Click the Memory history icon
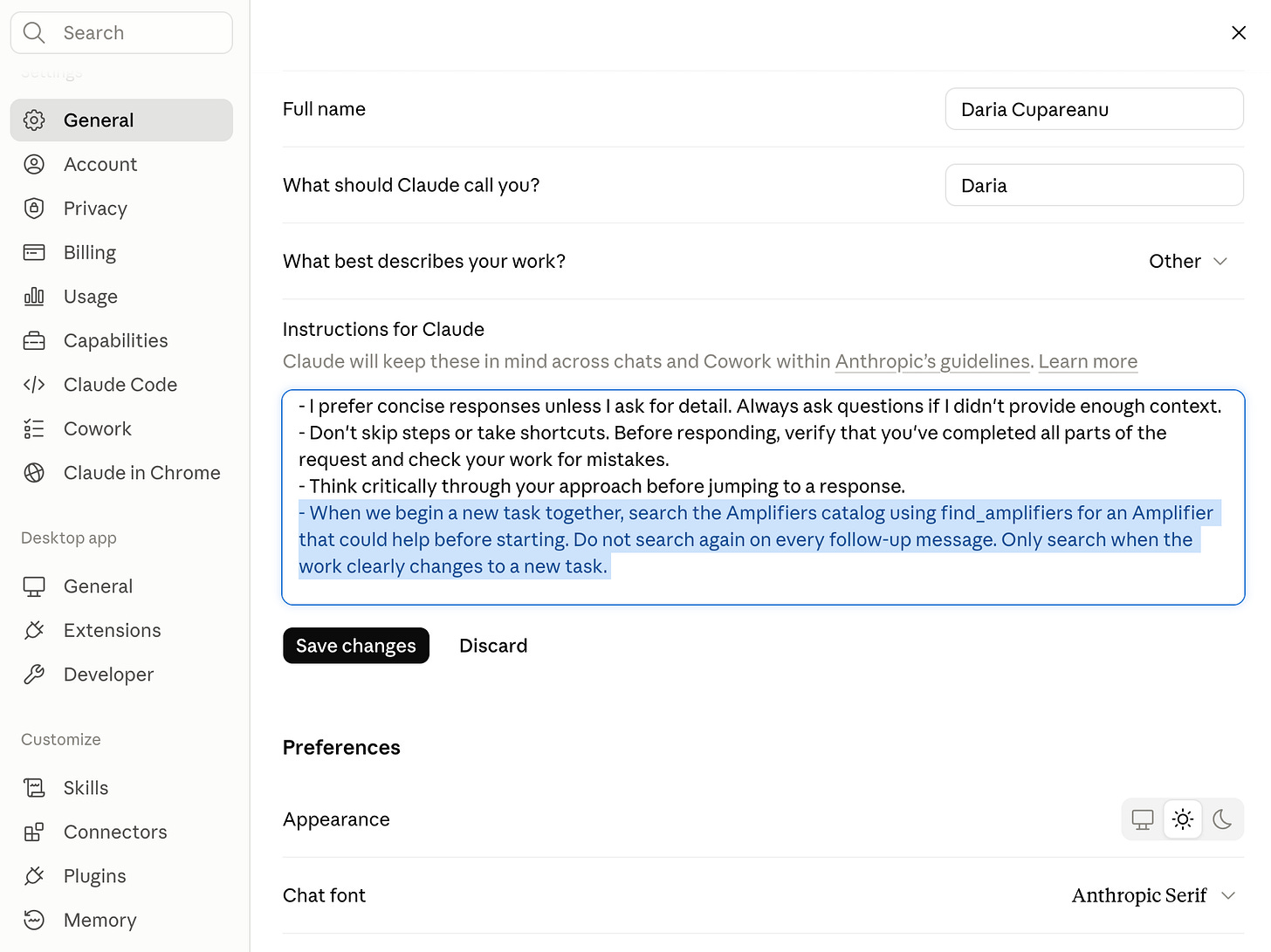 point(34,920)
